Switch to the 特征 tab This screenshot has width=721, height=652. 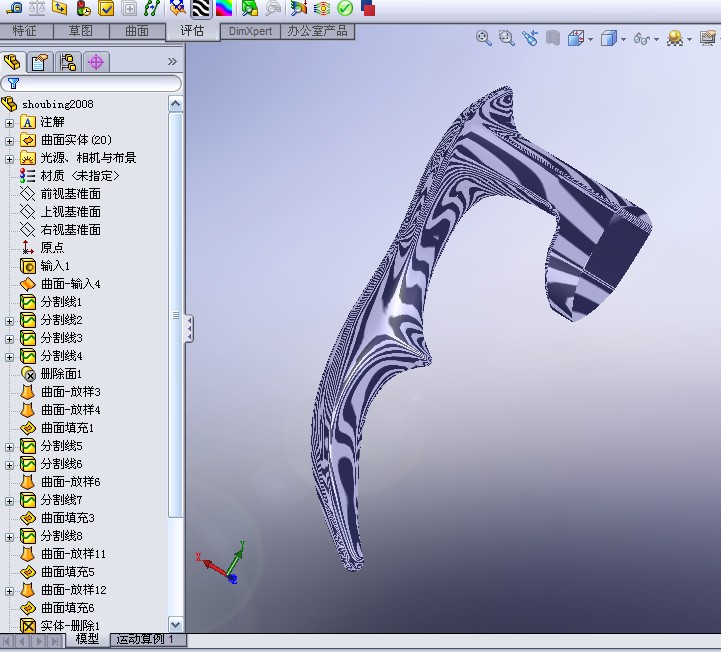point(24,31)
